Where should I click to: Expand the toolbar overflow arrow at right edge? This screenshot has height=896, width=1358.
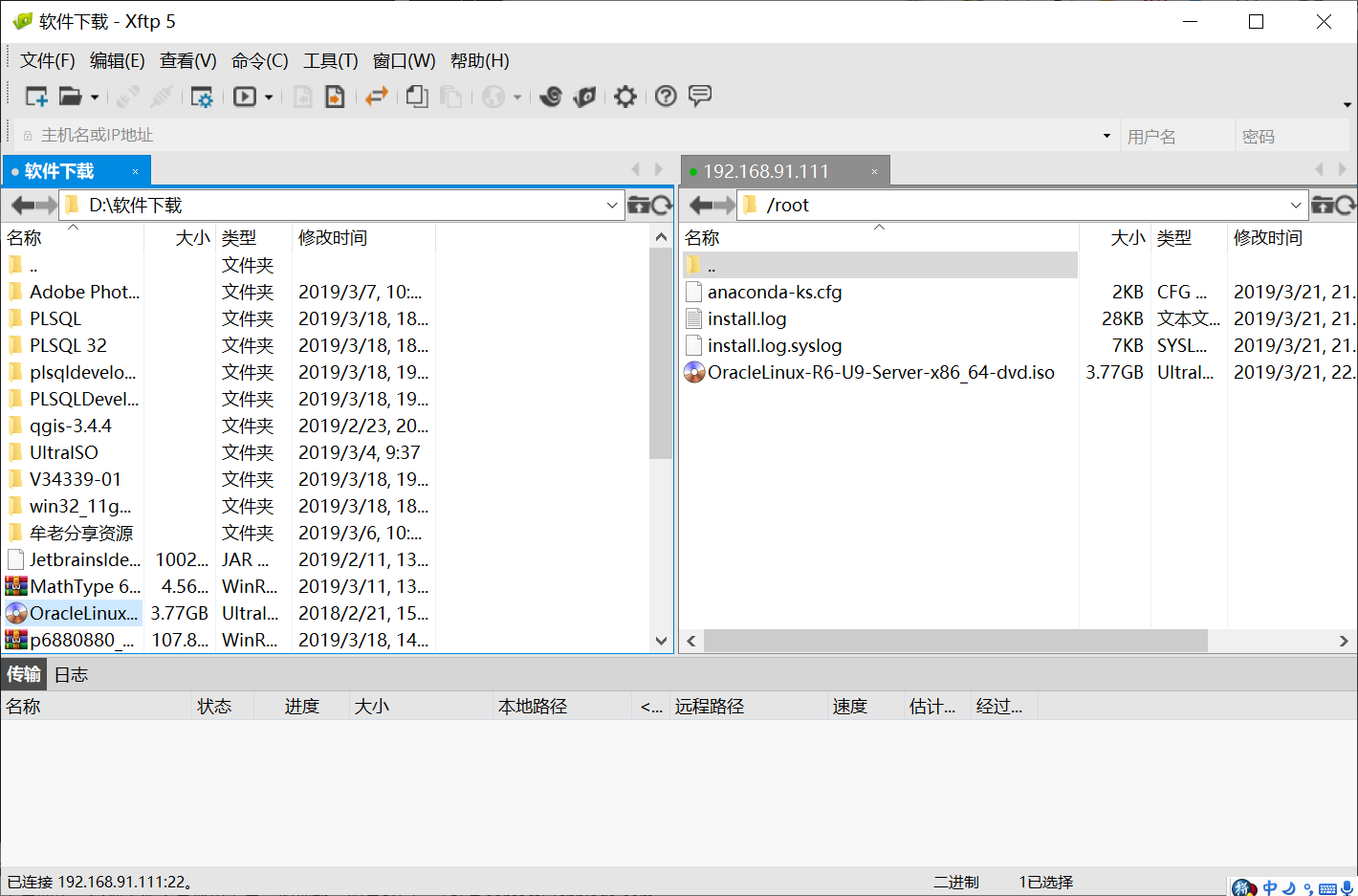[1347, 104]
